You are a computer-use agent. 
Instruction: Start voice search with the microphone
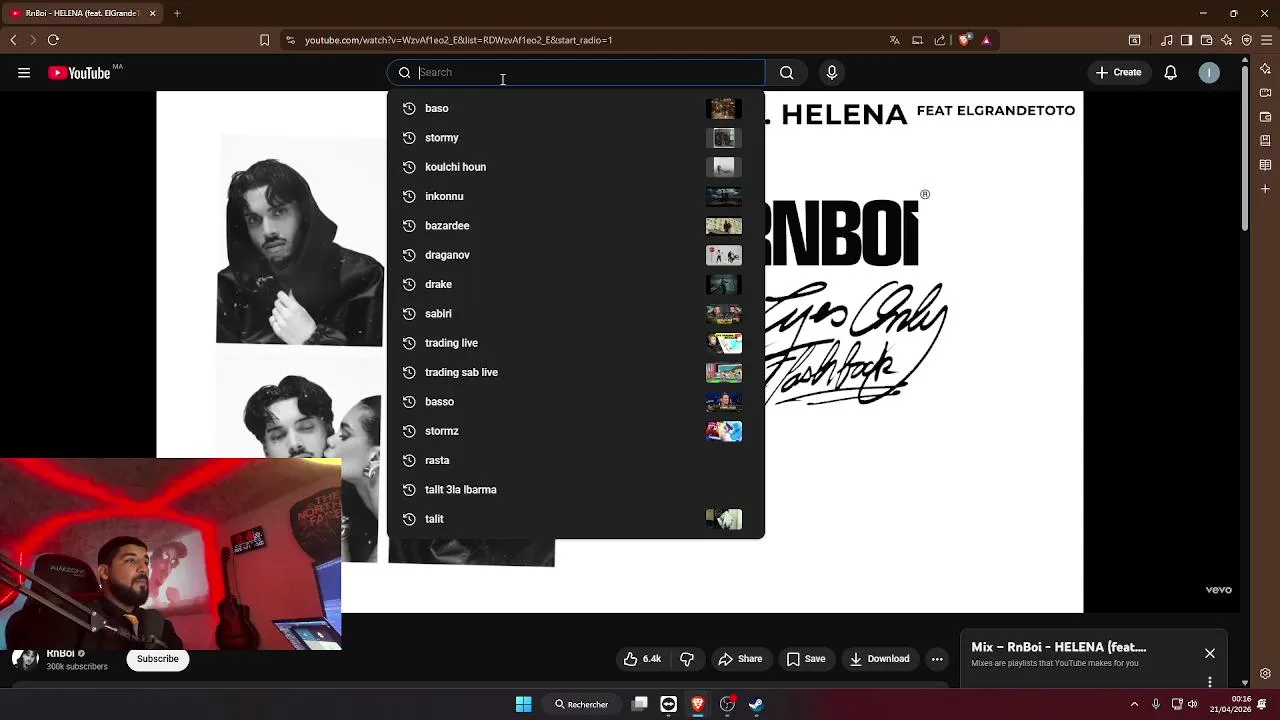point(832,72)
